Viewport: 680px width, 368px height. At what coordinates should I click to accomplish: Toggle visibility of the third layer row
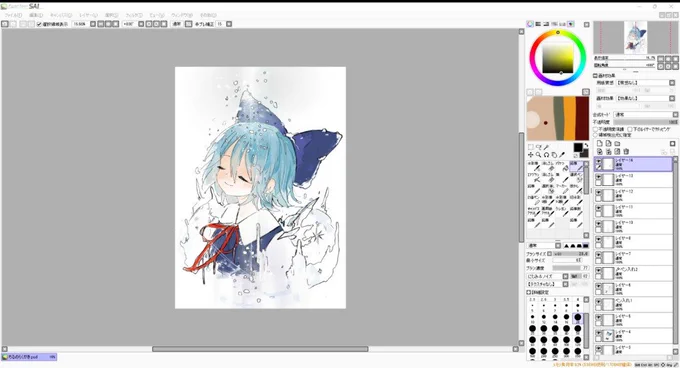coord(598,192)
